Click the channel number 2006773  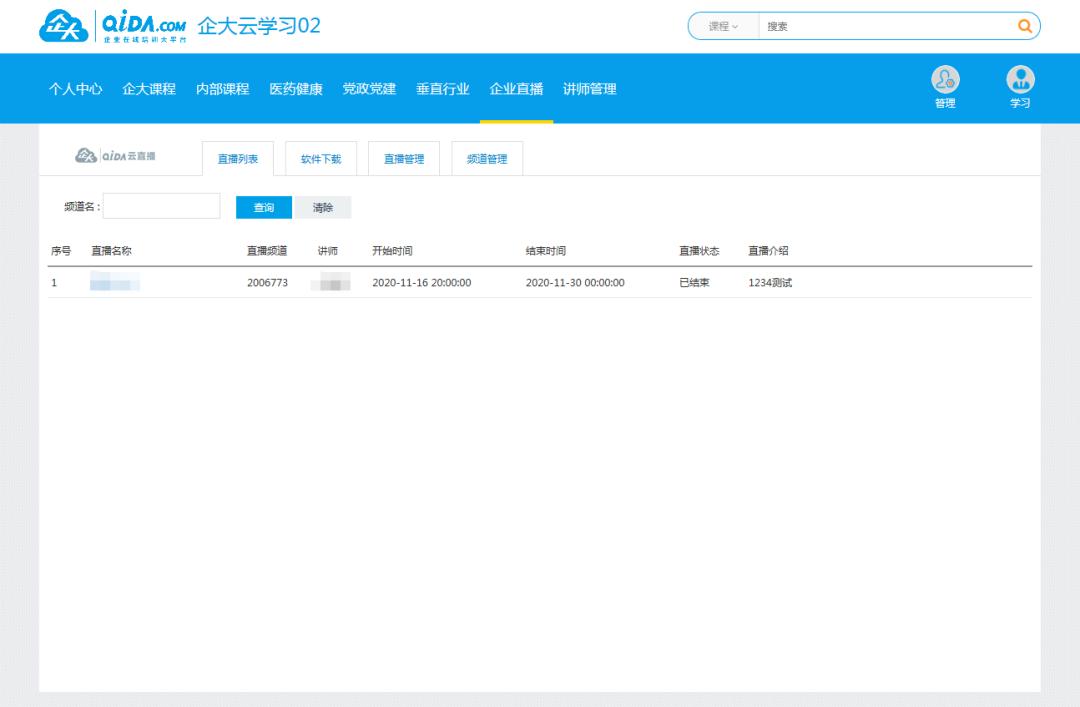click(267, 283)
